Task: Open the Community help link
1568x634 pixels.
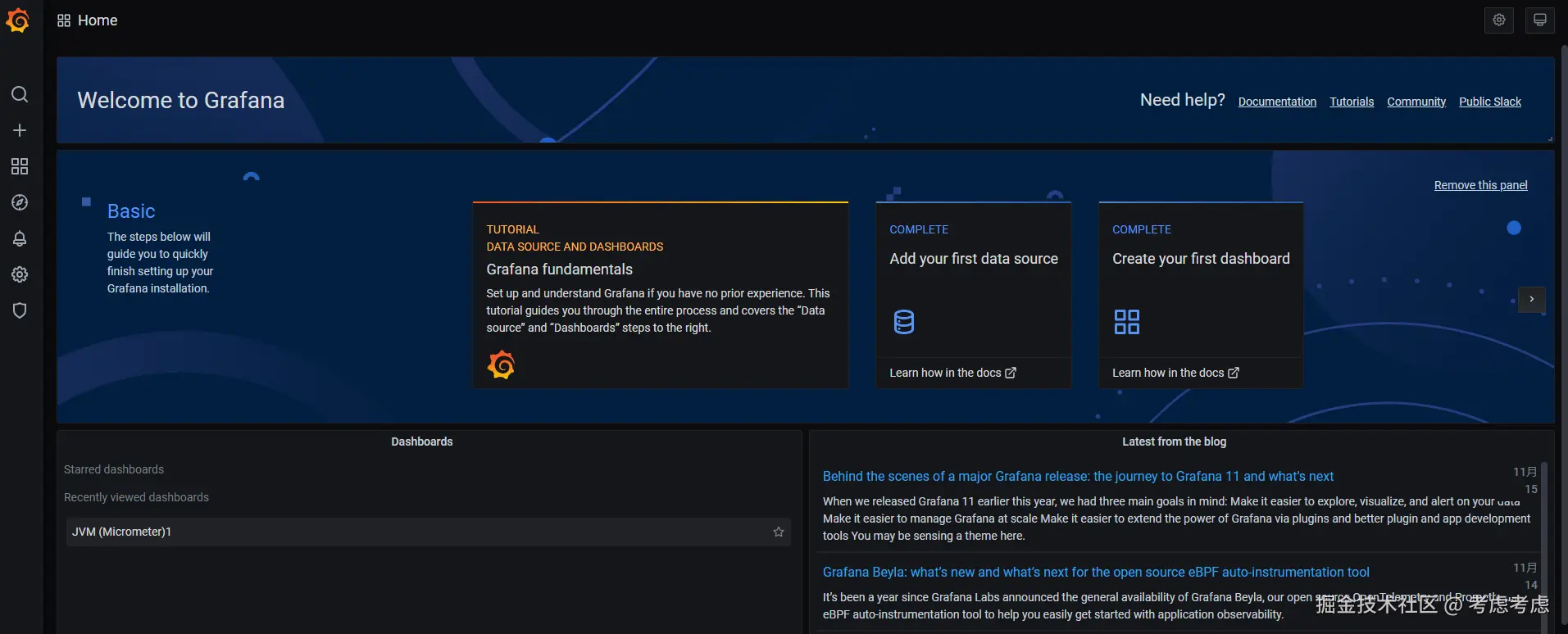Action: point(1416,102)
